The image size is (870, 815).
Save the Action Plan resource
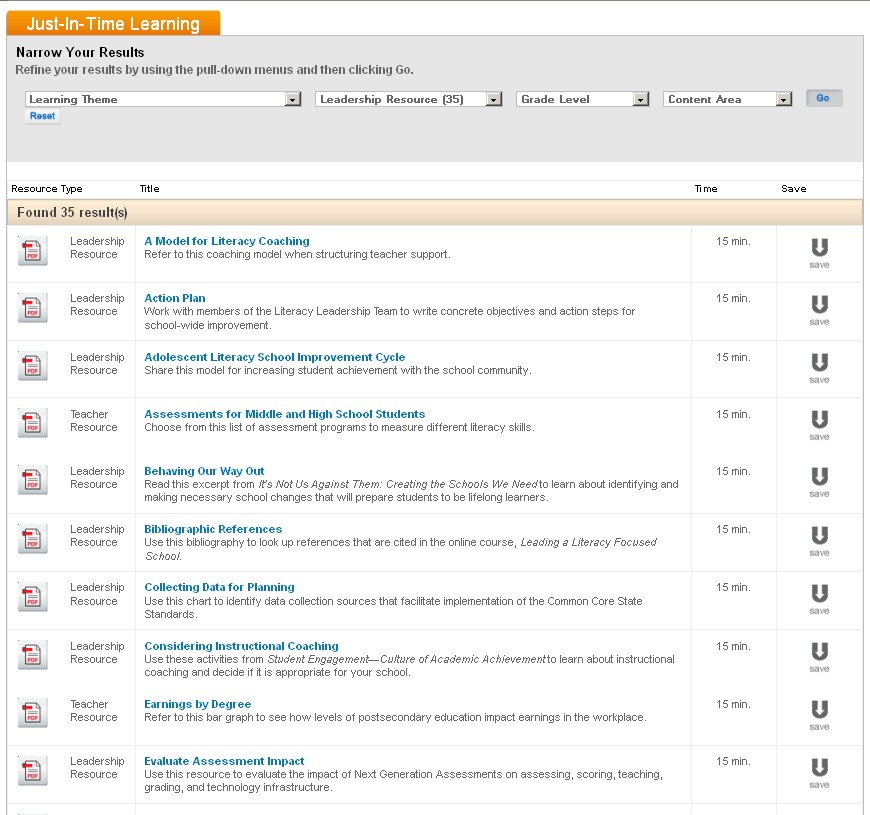pos(819,309)
